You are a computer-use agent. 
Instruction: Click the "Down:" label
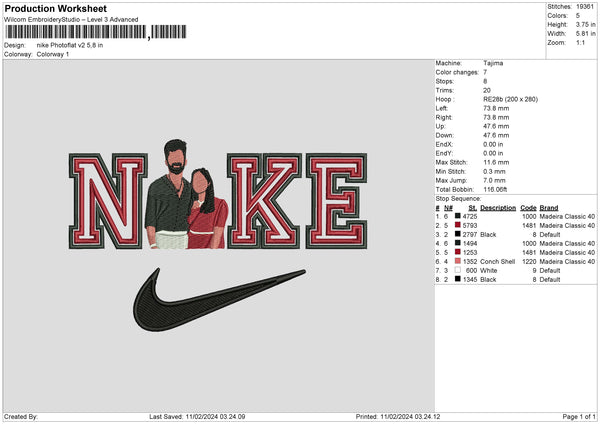click(445, 135)
